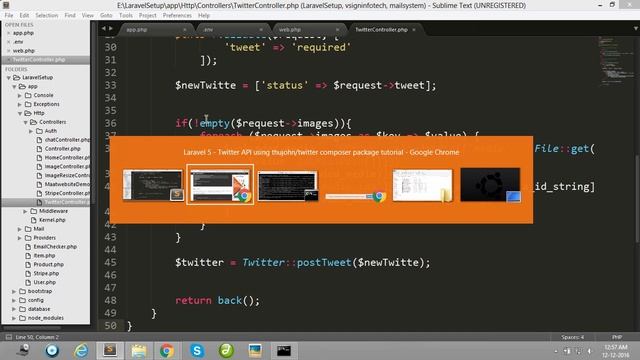Screen dimensions: 640x360
Task: Expand the Providers folder
Action: 20,238
